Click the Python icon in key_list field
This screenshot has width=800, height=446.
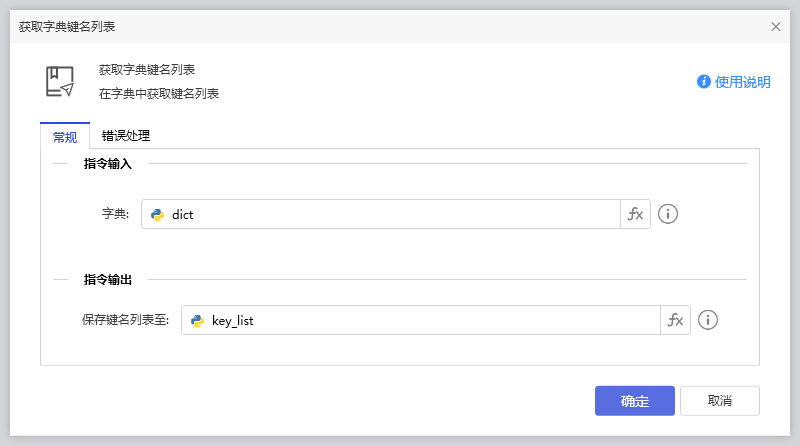197,320
